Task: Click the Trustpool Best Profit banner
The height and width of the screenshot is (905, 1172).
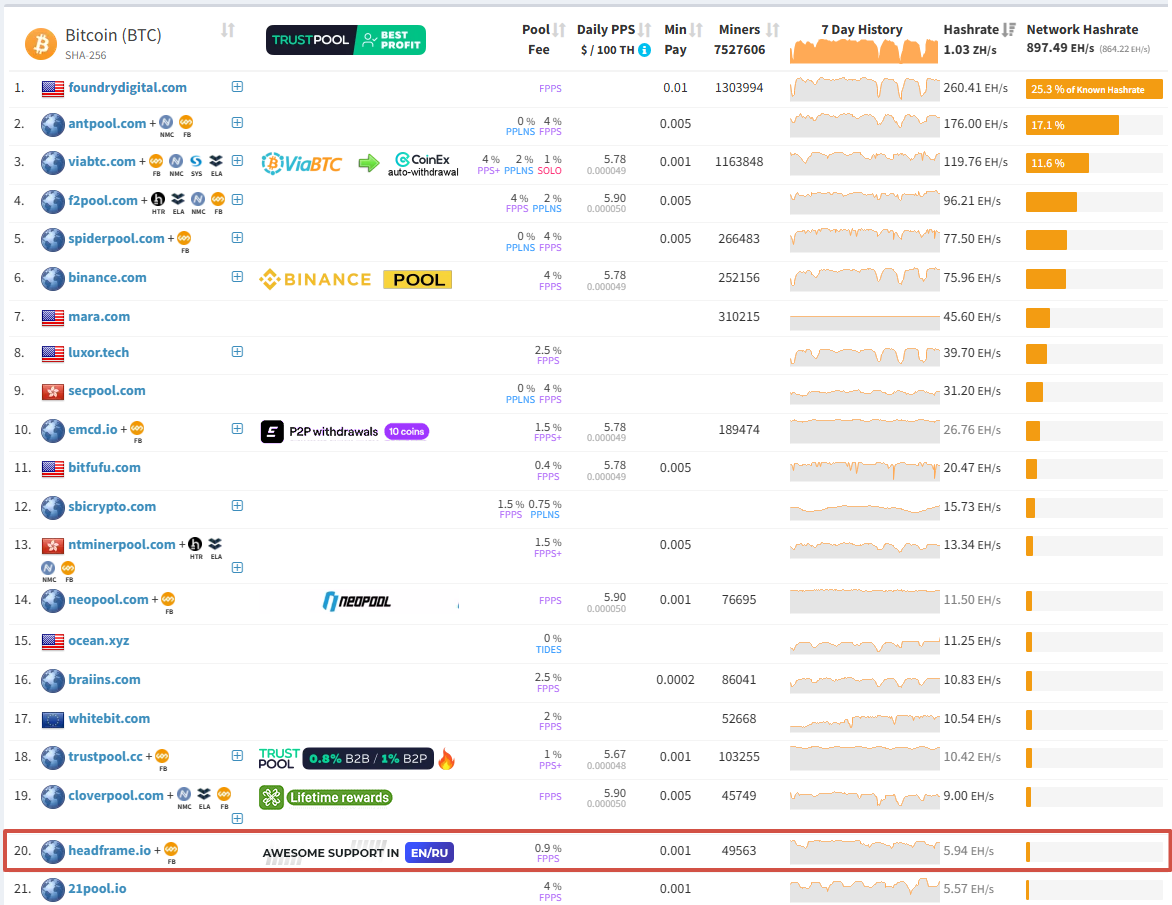Action: click(x=346, y=40)
